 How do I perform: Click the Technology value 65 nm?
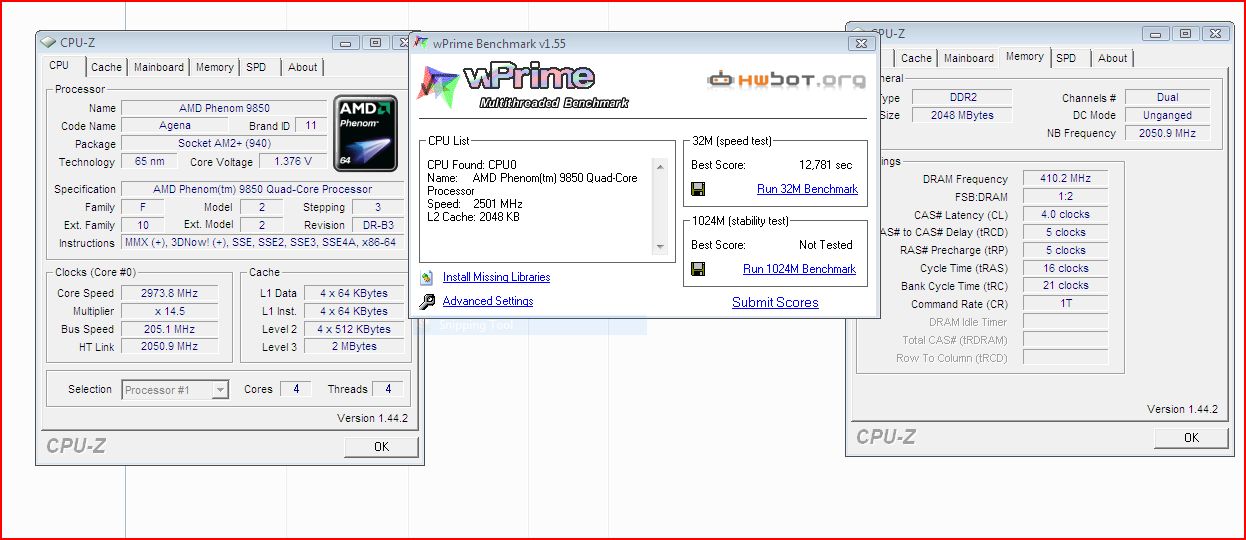(150, 162)
